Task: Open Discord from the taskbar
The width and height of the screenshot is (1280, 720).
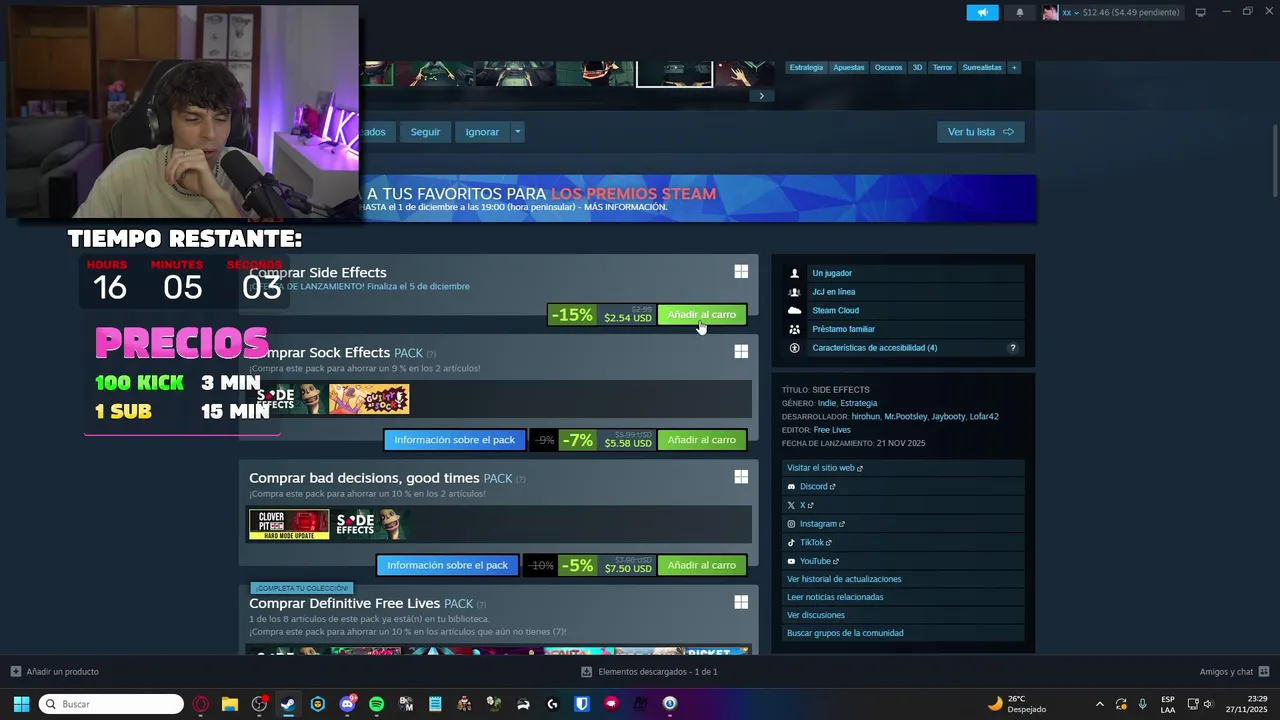Action: (347, 704)
